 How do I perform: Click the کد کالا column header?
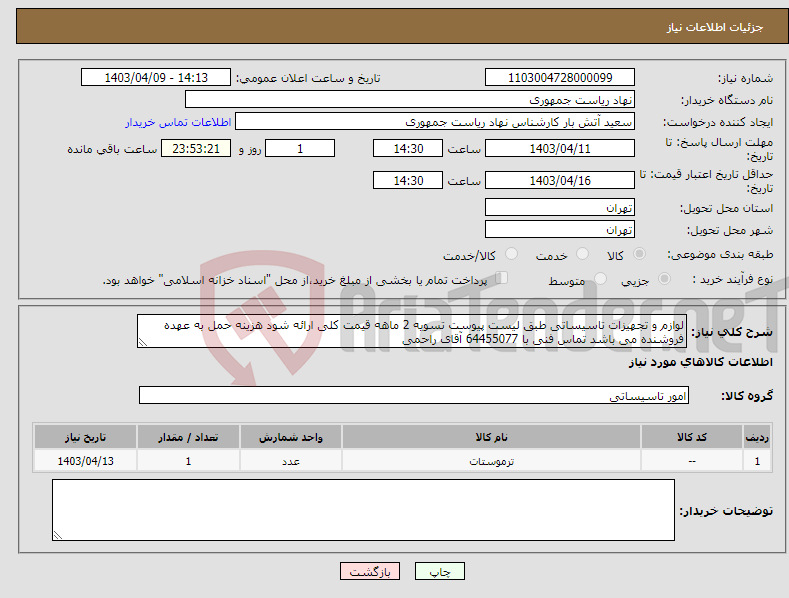pyautogui.click(x=692, y=437)
